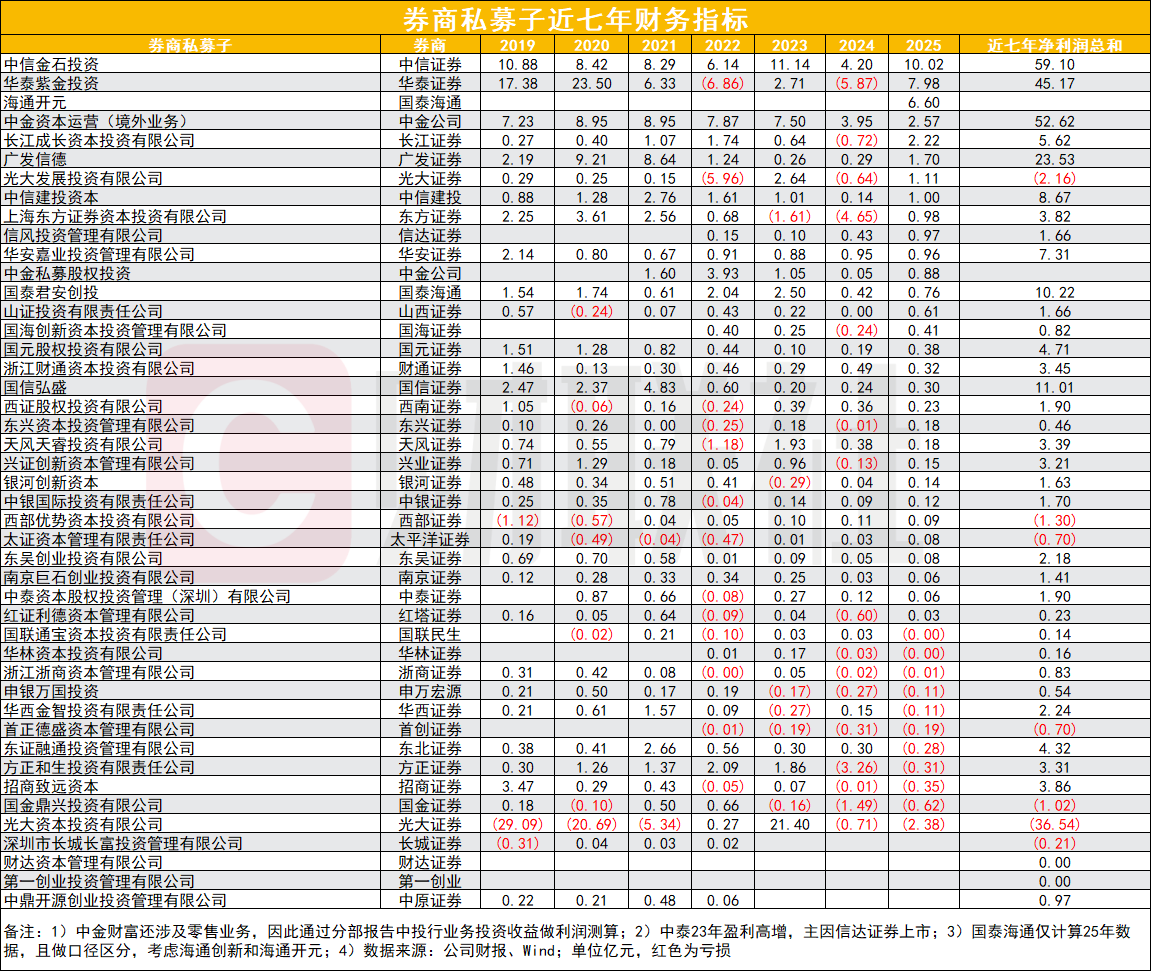The image size is (1151, 971).
Task: Select the cell 中泰资本股权投资管理（深圳）有限公司
Action: point(148,597)
